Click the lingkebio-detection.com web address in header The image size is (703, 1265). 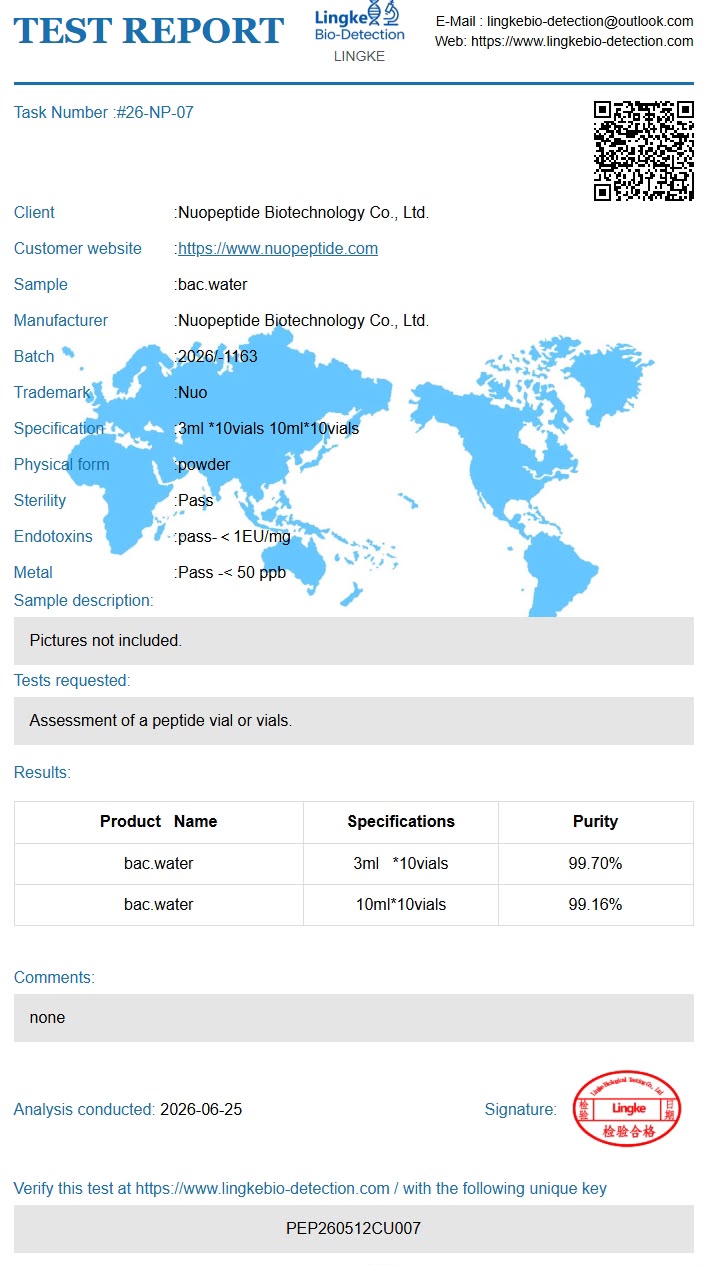[x=582, y=42]
